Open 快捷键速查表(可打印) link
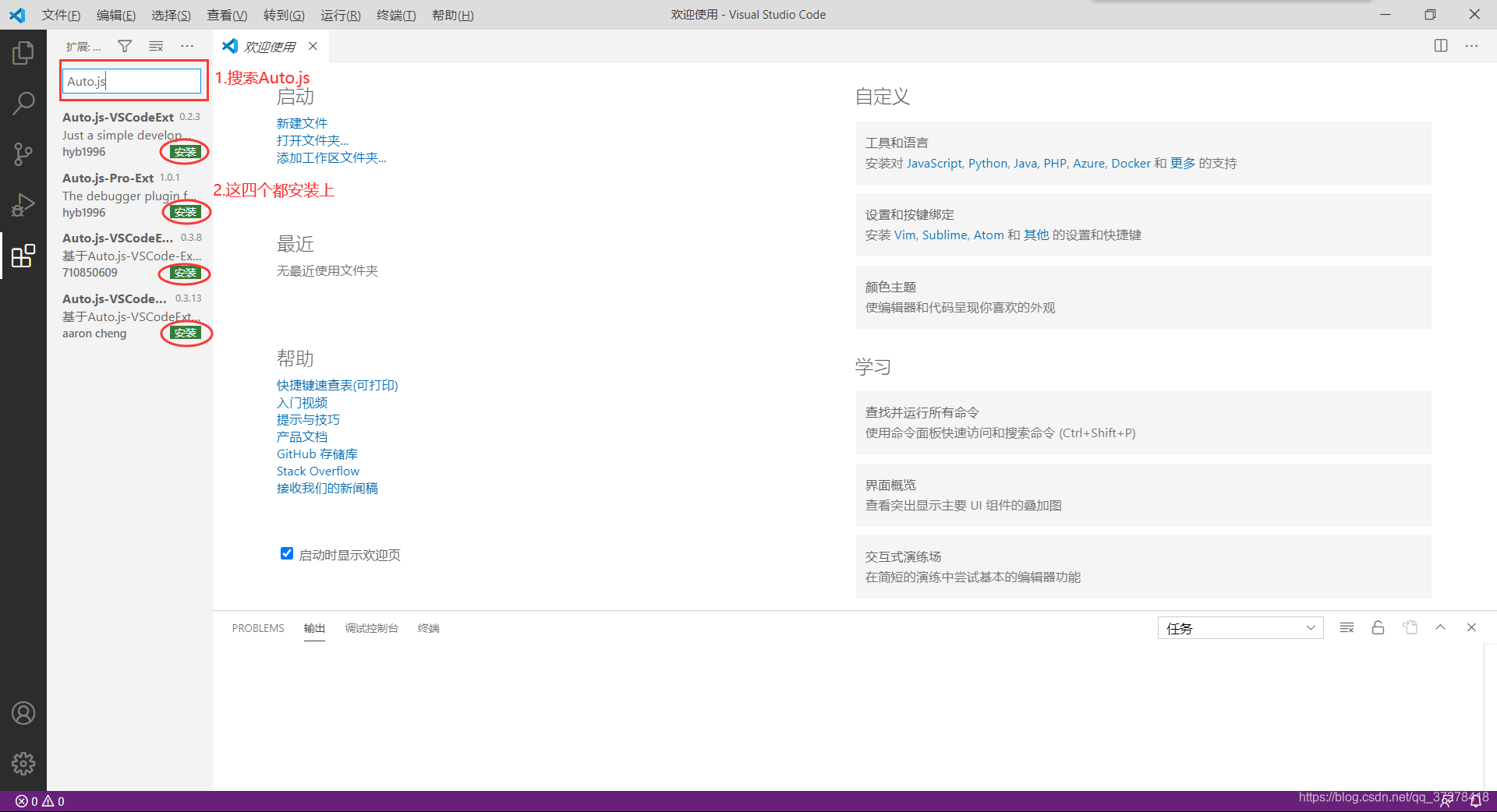The height and width of the screenshot is (812, 1497). pos(337,385)
